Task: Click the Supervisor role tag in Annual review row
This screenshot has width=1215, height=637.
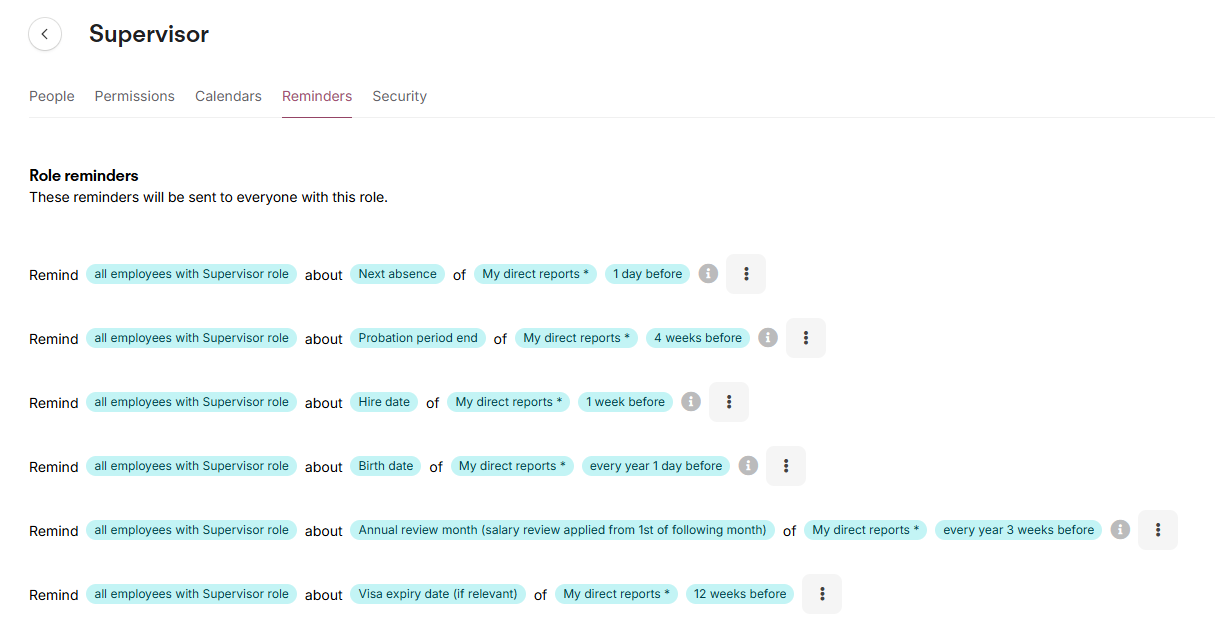Action: tap(192, 530)
